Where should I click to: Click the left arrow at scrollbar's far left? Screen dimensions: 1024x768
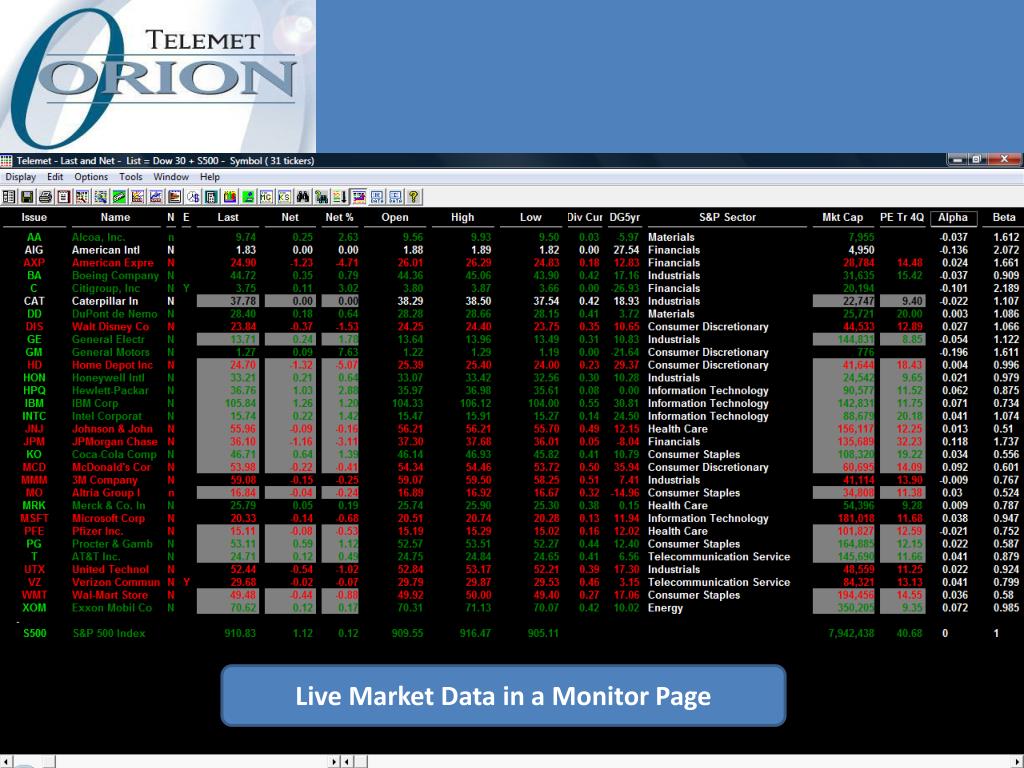pyautogui.click(x=5, y=761)
